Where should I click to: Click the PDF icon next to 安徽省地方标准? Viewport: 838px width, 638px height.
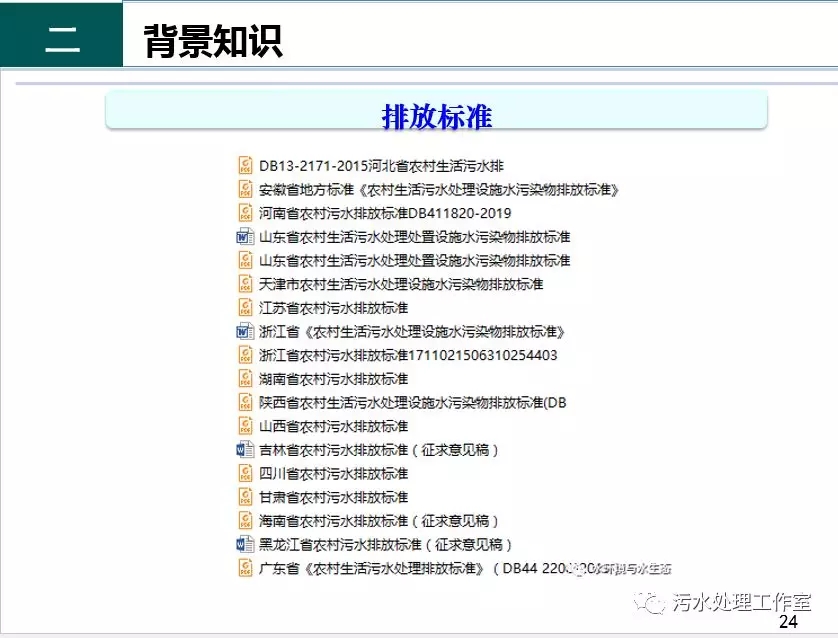coord(245,190)
